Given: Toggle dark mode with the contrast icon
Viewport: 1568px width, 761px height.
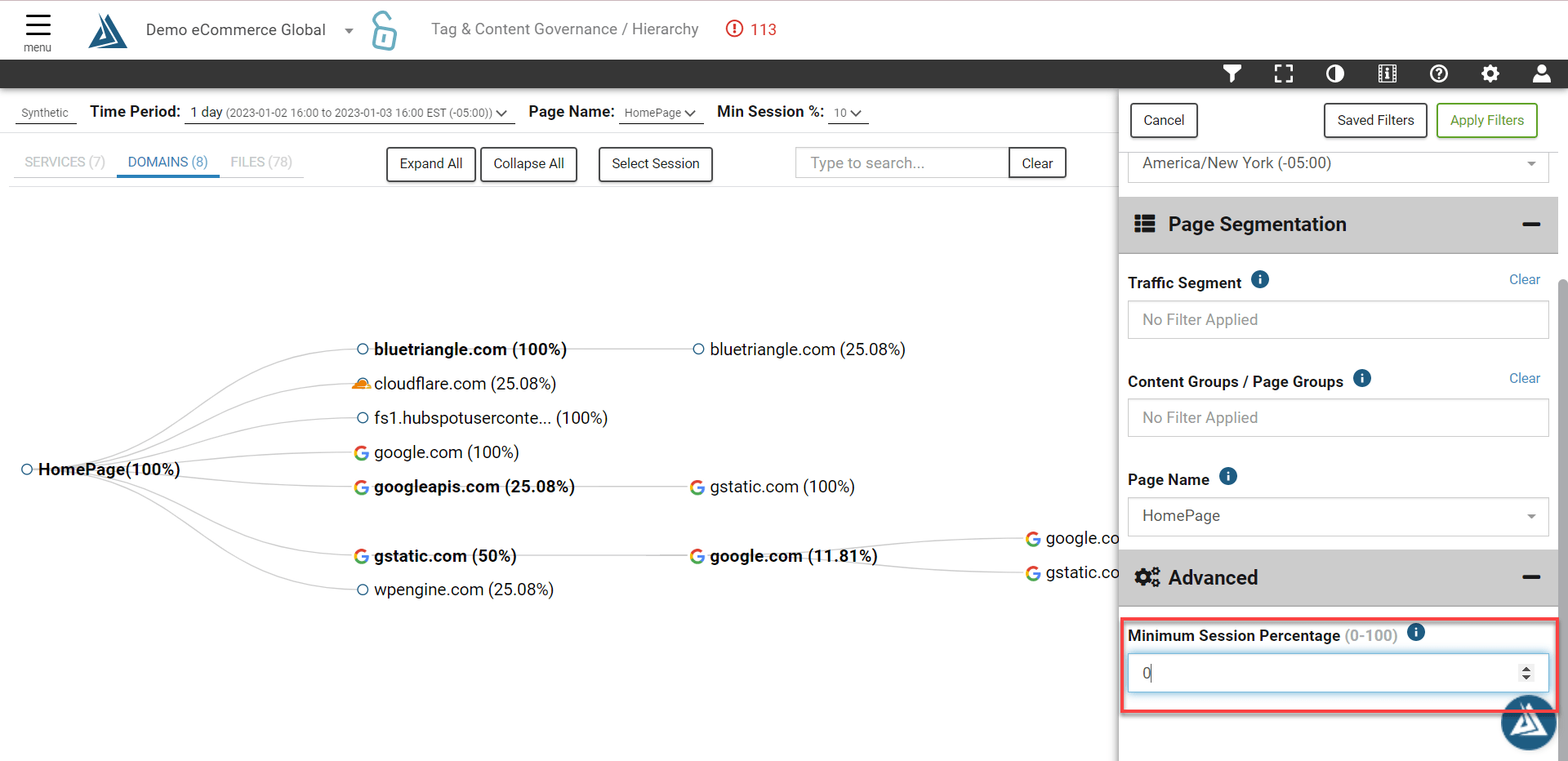Looking at the screenshot, I should (x=1335, y=73).
